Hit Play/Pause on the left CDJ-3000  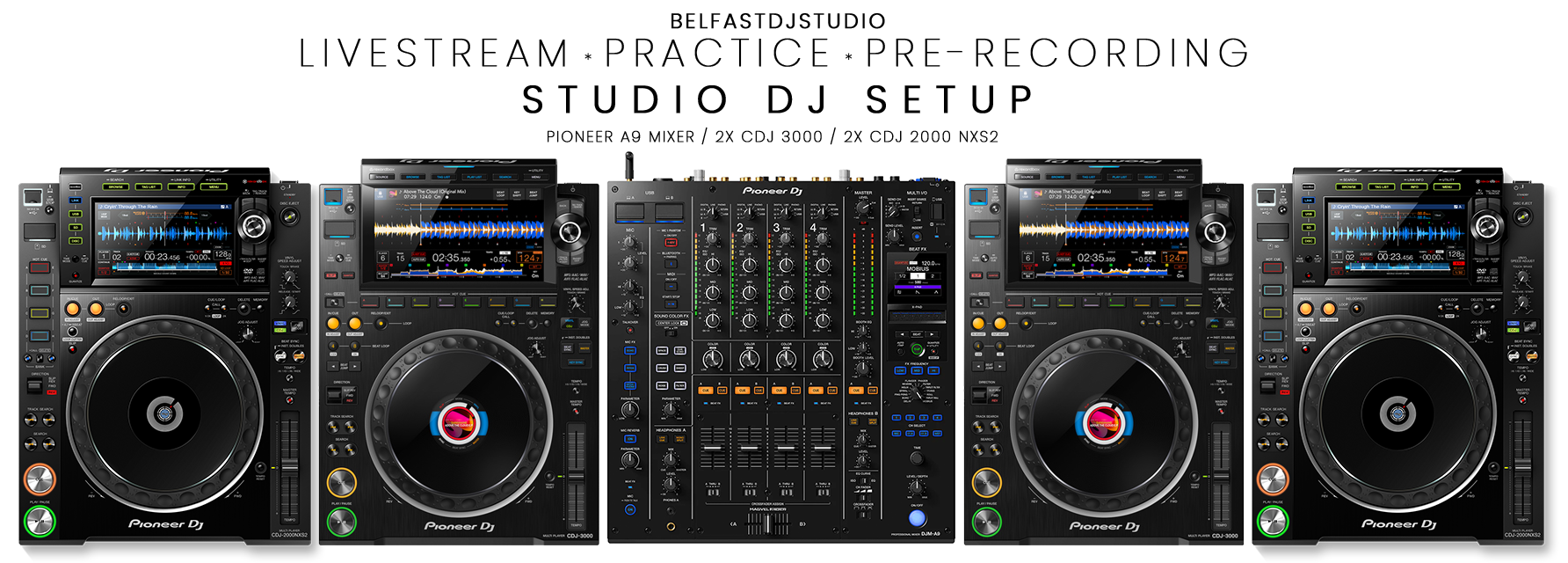click(x=340, y=521)
